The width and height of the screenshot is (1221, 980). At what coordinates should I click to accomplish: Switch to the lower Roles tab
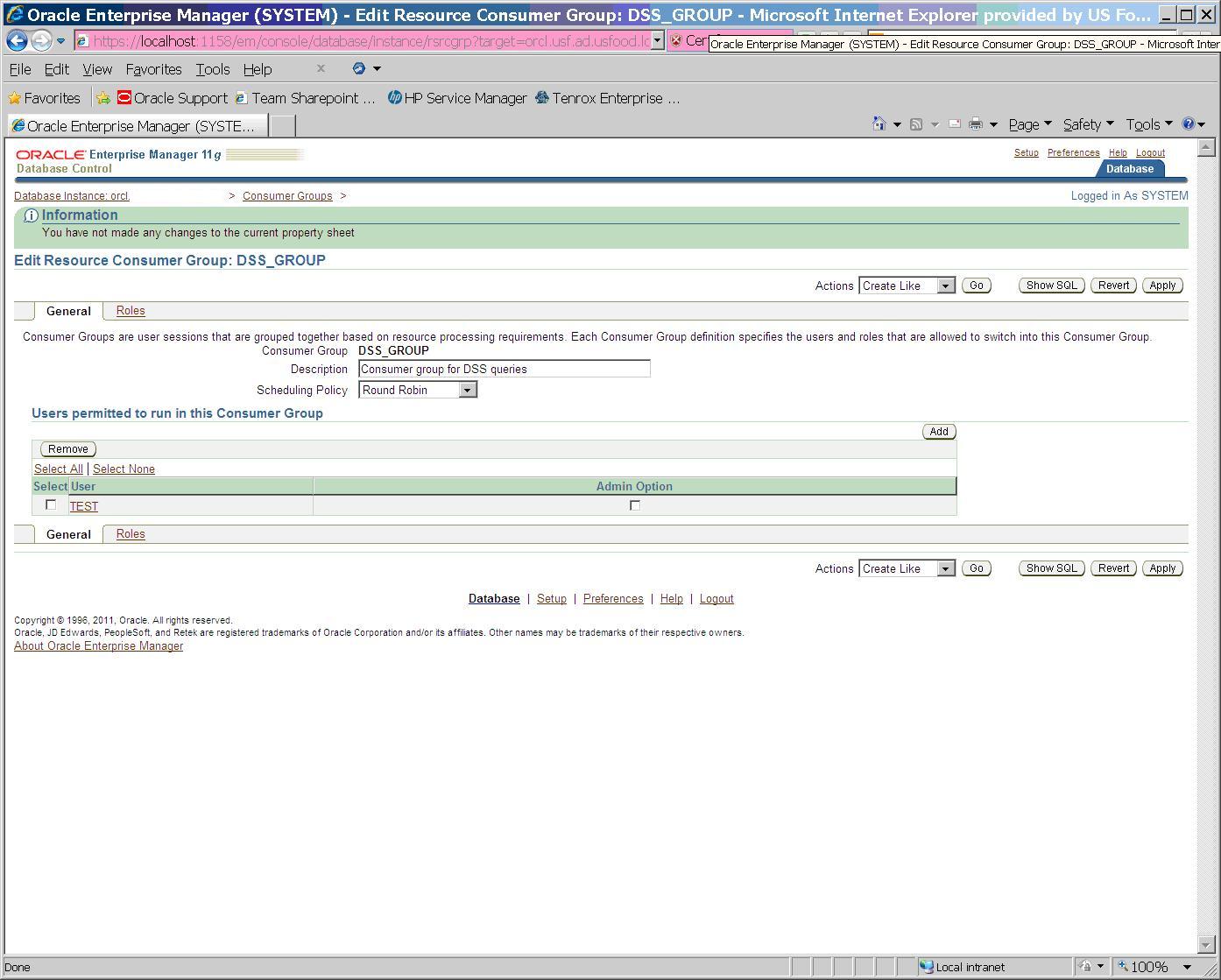[x=131, y=534]
